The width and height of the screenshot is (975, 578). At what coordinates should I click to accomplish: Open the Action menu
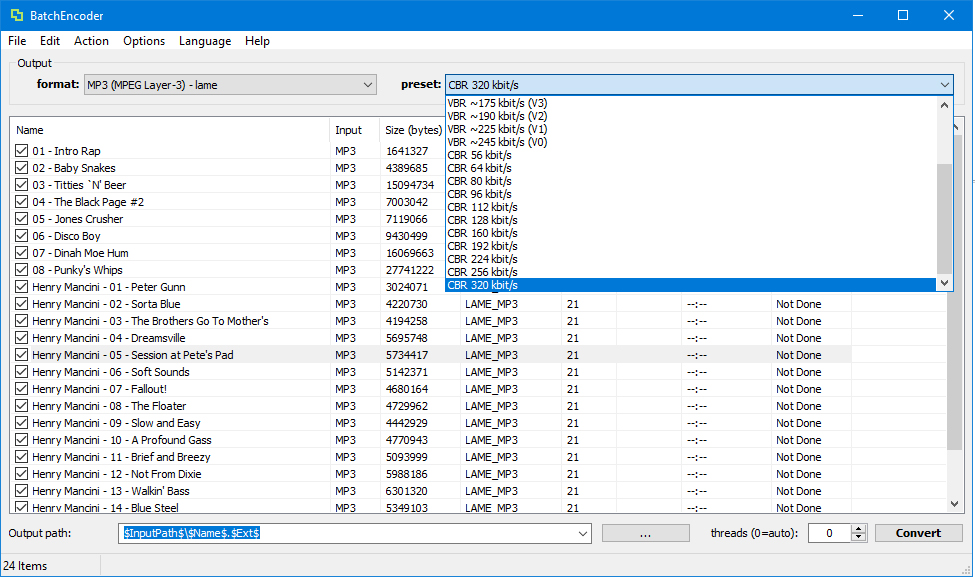(x=91, y=41)
